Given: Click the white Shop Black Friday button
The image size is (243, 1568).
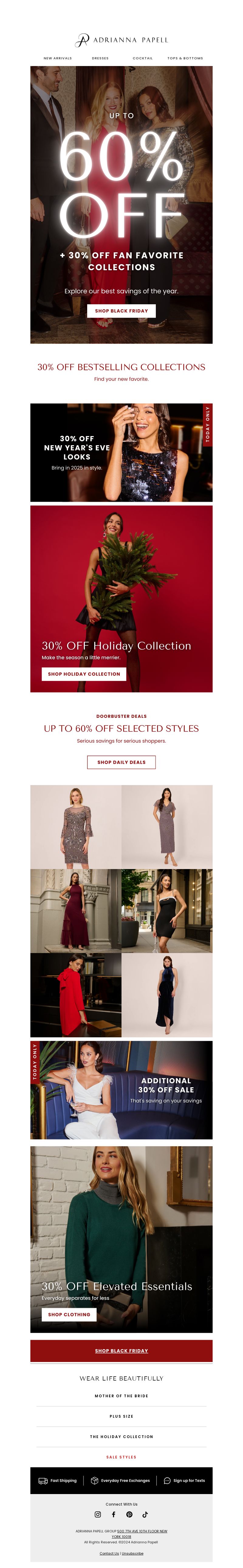Looking at the screenshot, I should (122, 310).
